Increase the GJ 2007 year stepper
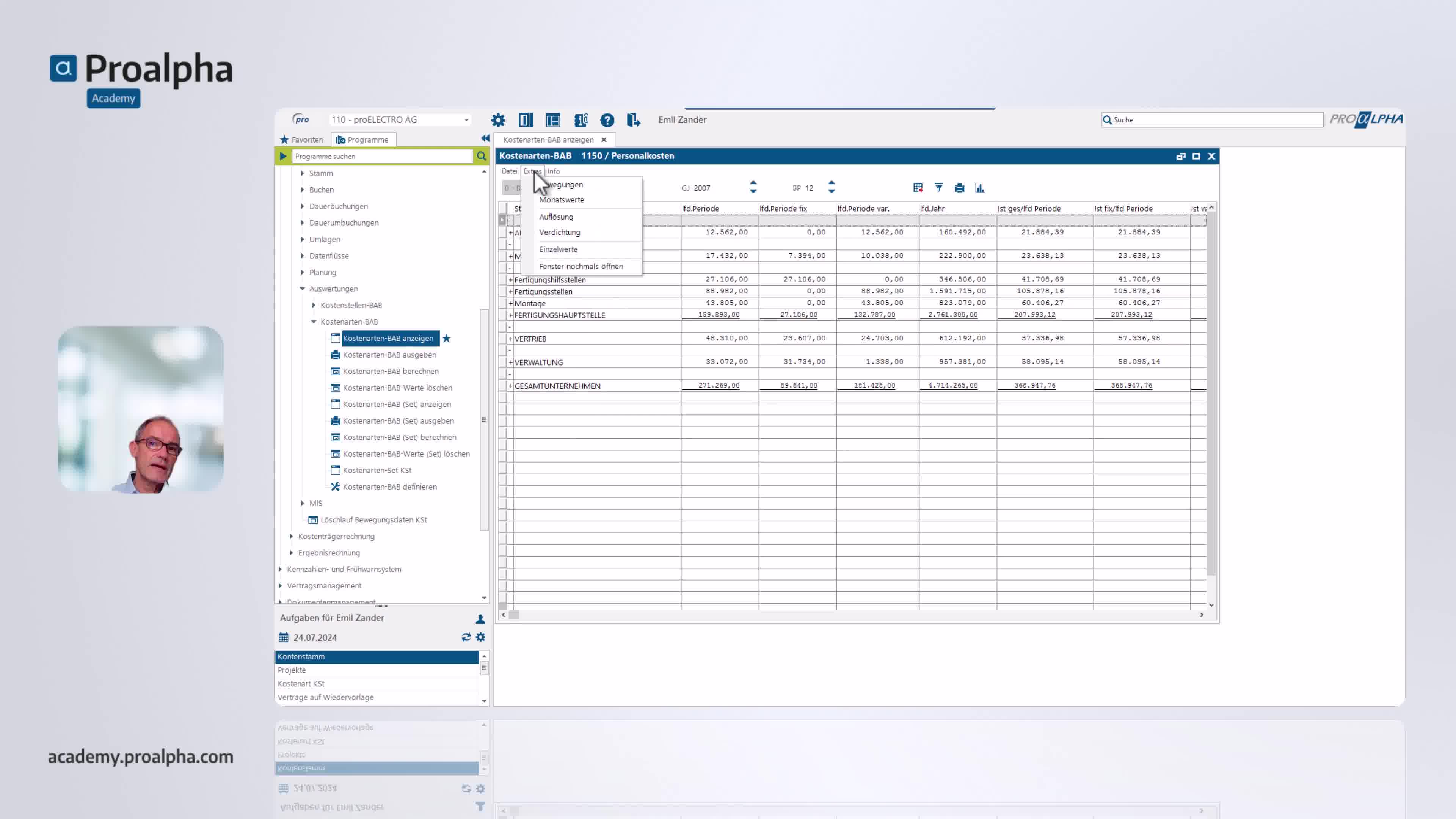The width and height of the screenshot is (1456, 819). point(753,182)
